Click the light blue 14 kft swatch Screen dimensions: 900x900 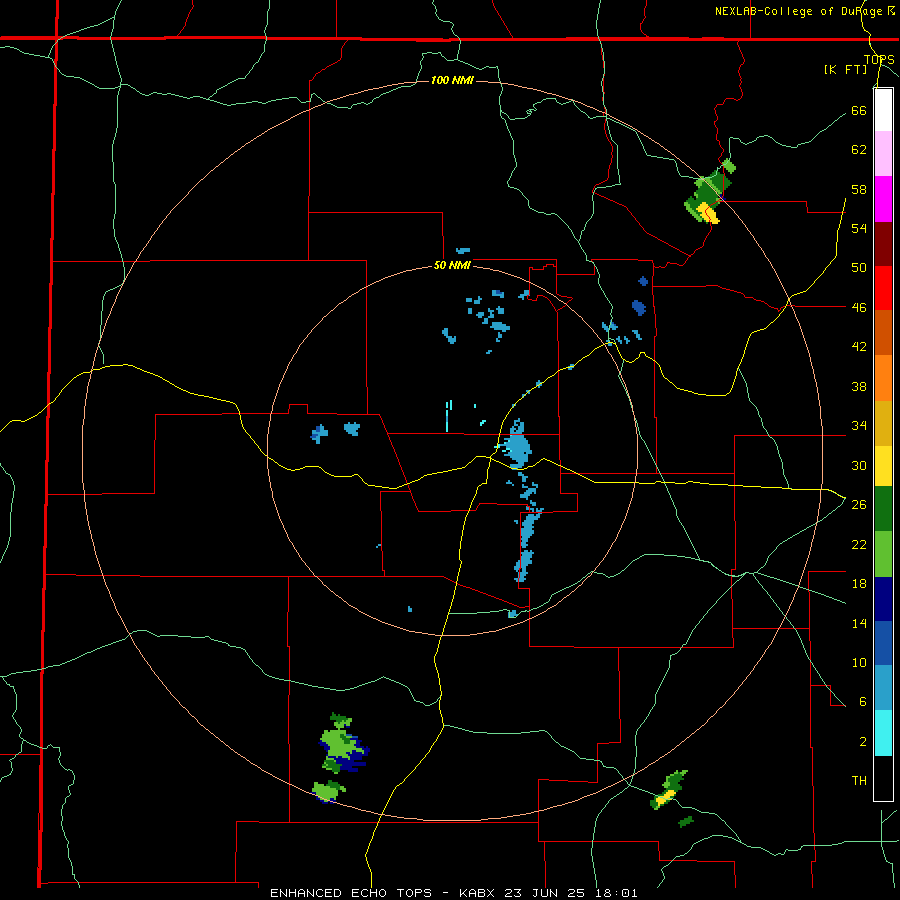click(x=883, y=688)
